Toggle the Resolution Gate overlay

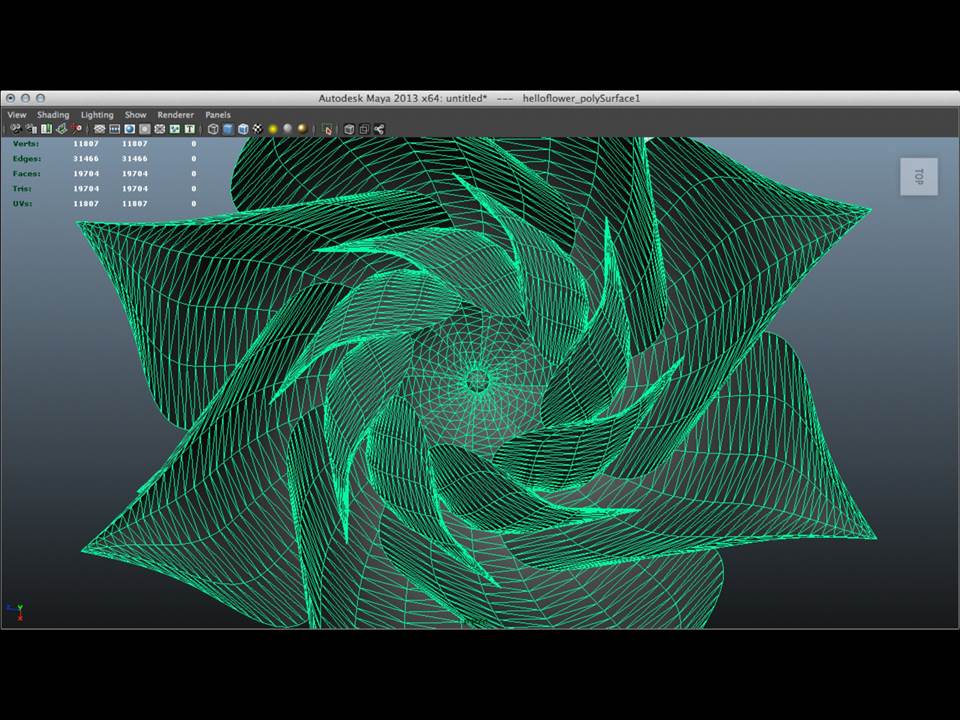pos(130,129)
